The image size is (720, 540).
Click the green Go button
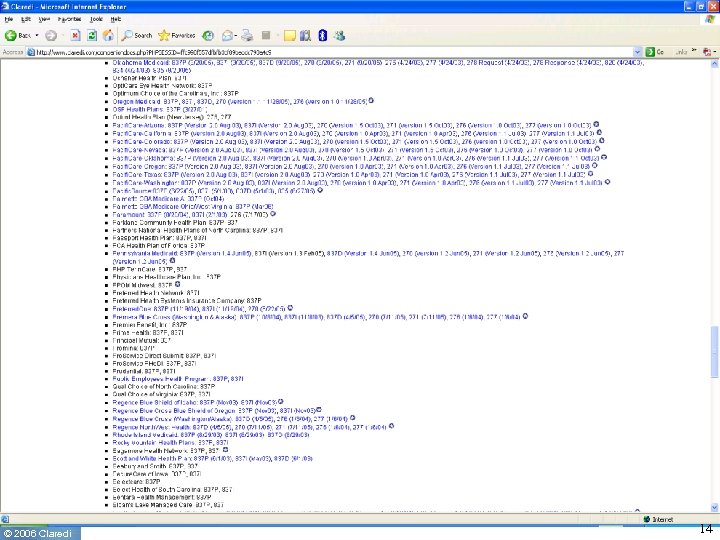click(655, 52)
